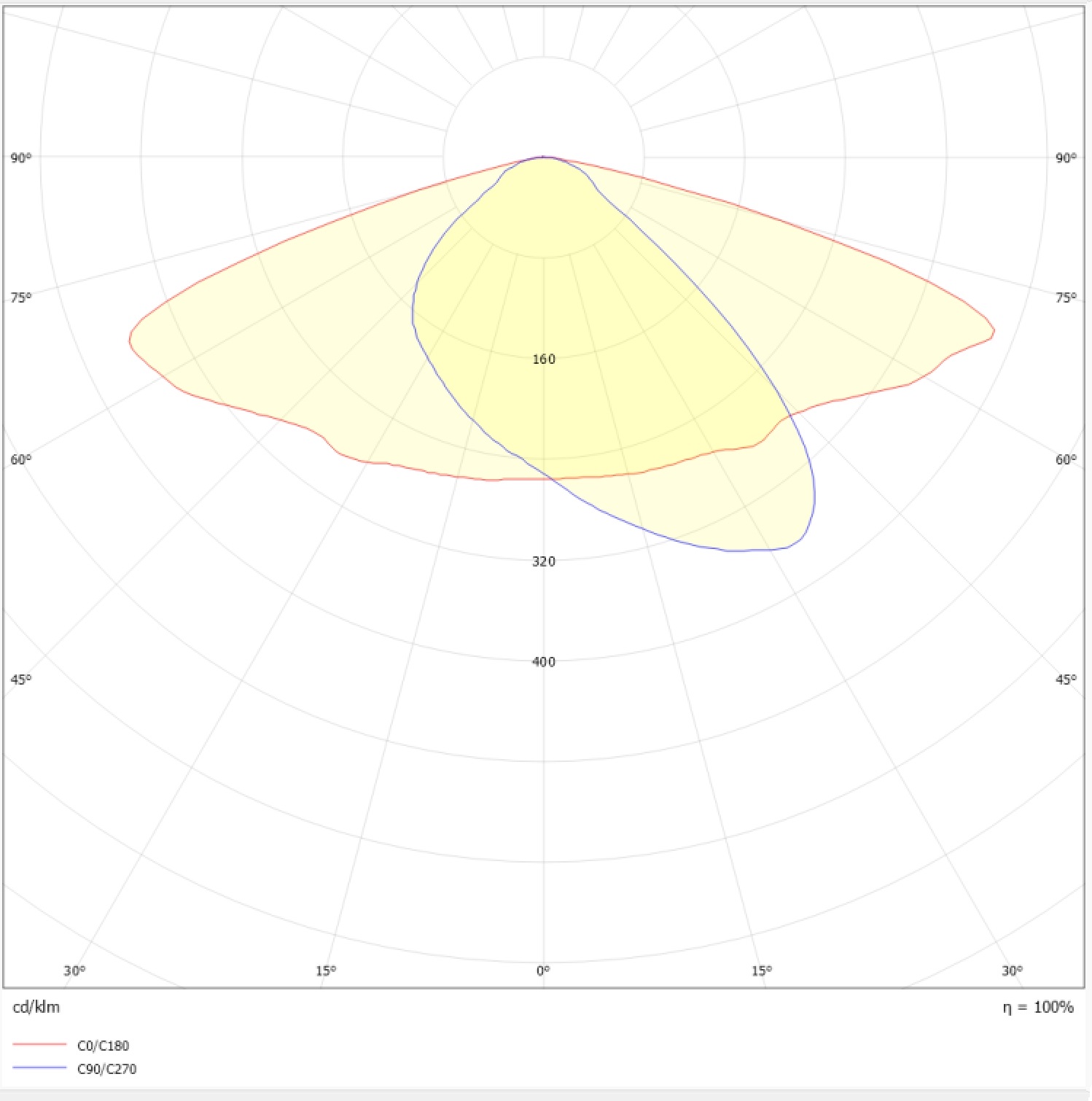Click the 0° angle label
The height and width of the screenshot is (1101, 1092).
click(x=543, y=970)
